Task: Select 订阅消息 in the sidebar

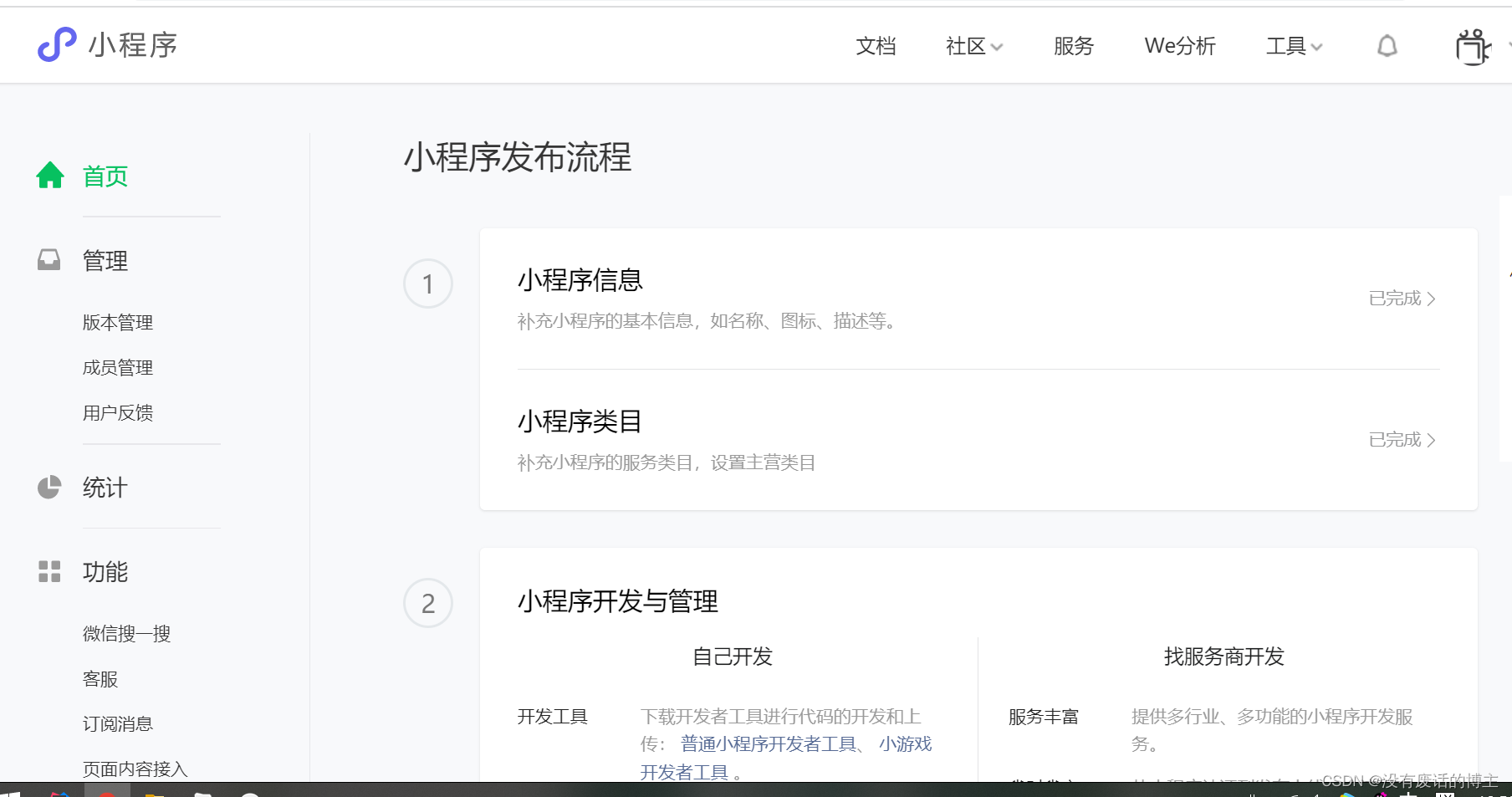Action: (118, 723)
